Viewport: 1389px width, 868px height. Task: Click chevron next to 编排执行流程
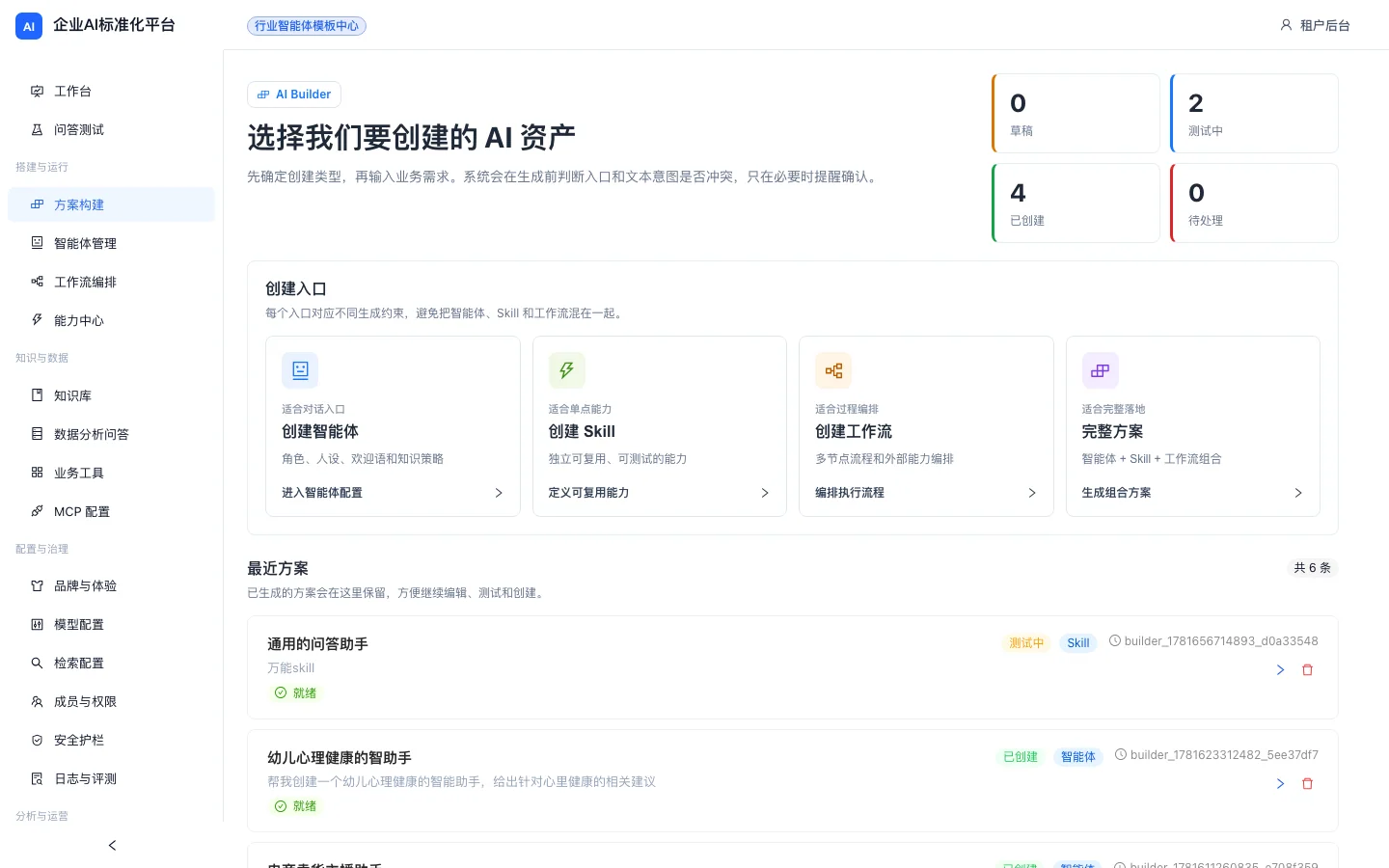1032,493
